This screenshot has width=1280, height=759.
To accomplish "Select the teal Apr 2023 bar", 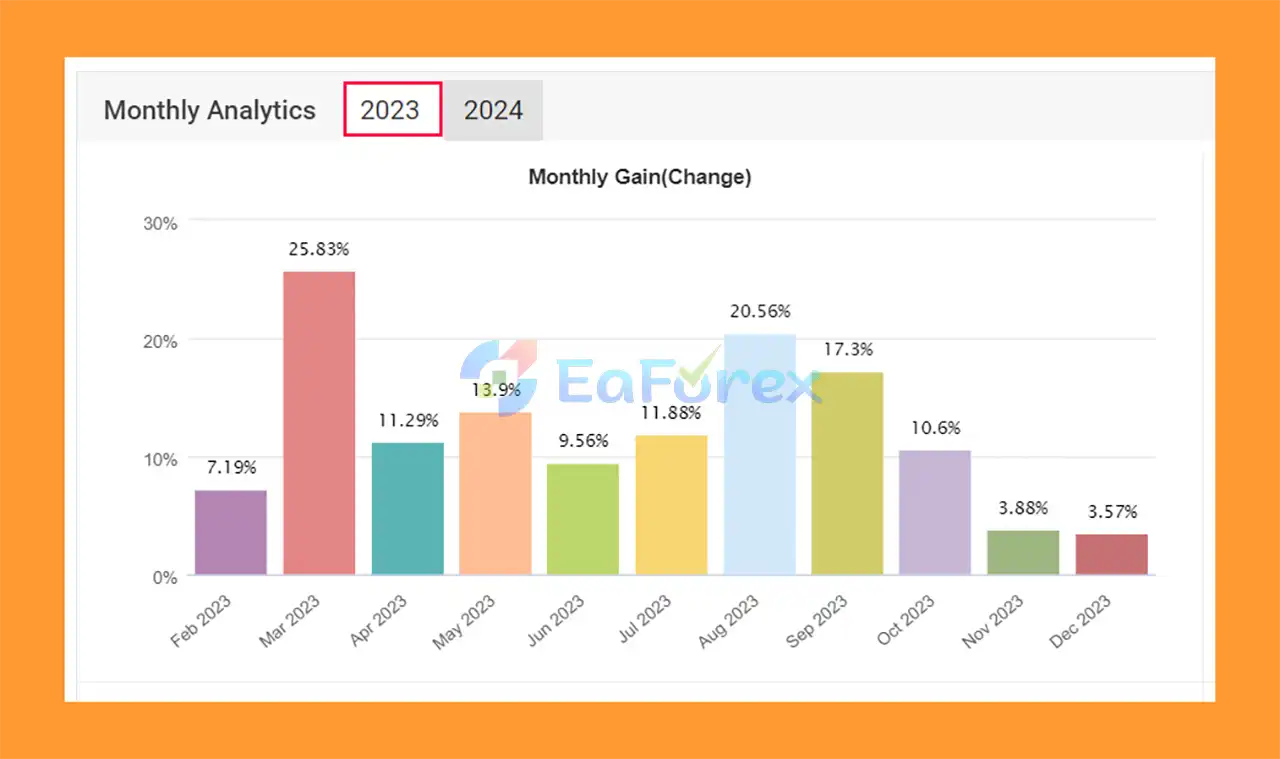I will coord(407,508).
